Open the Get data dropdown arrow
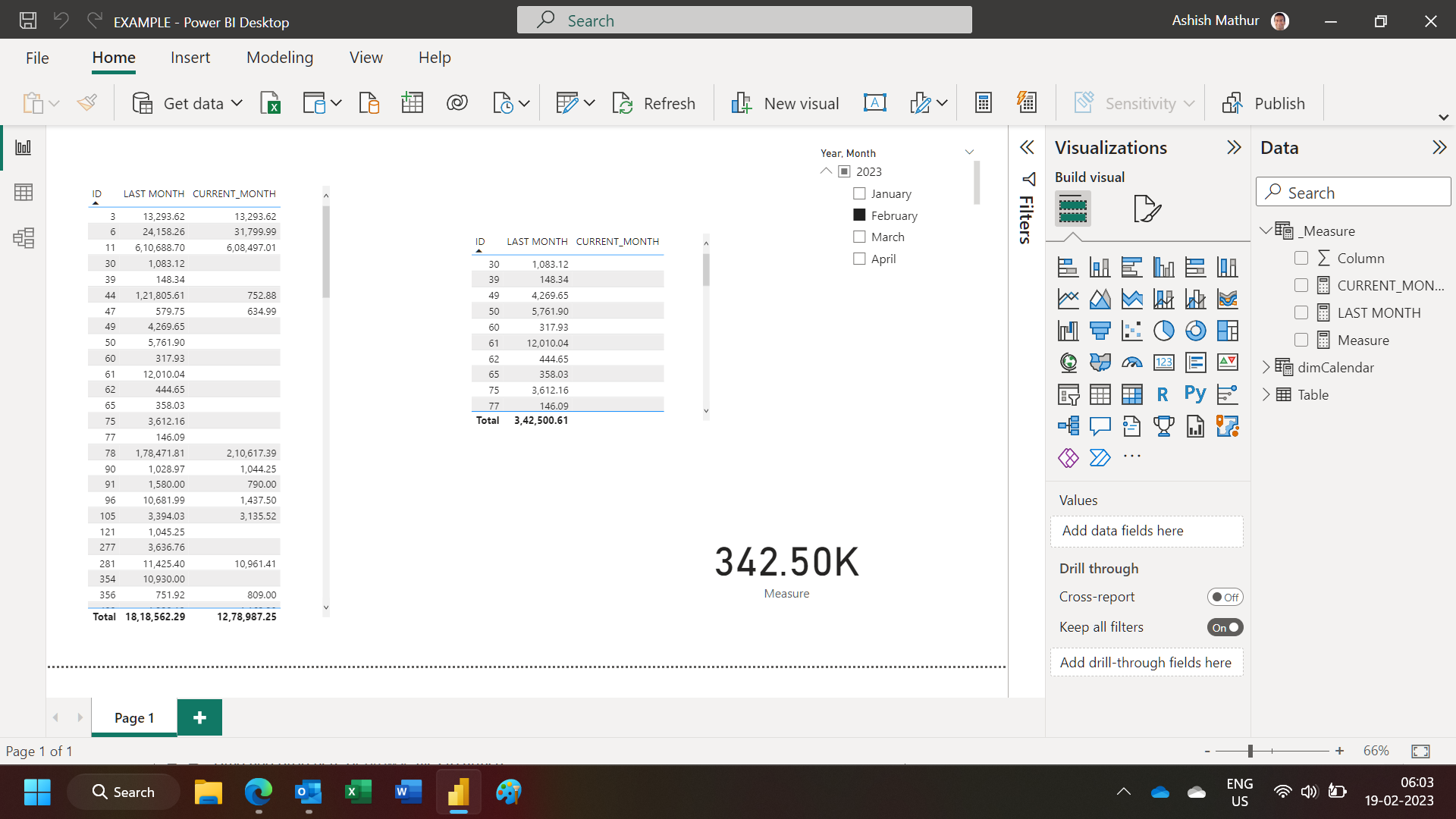The image size is (1456, 819). tap(237, 103)
